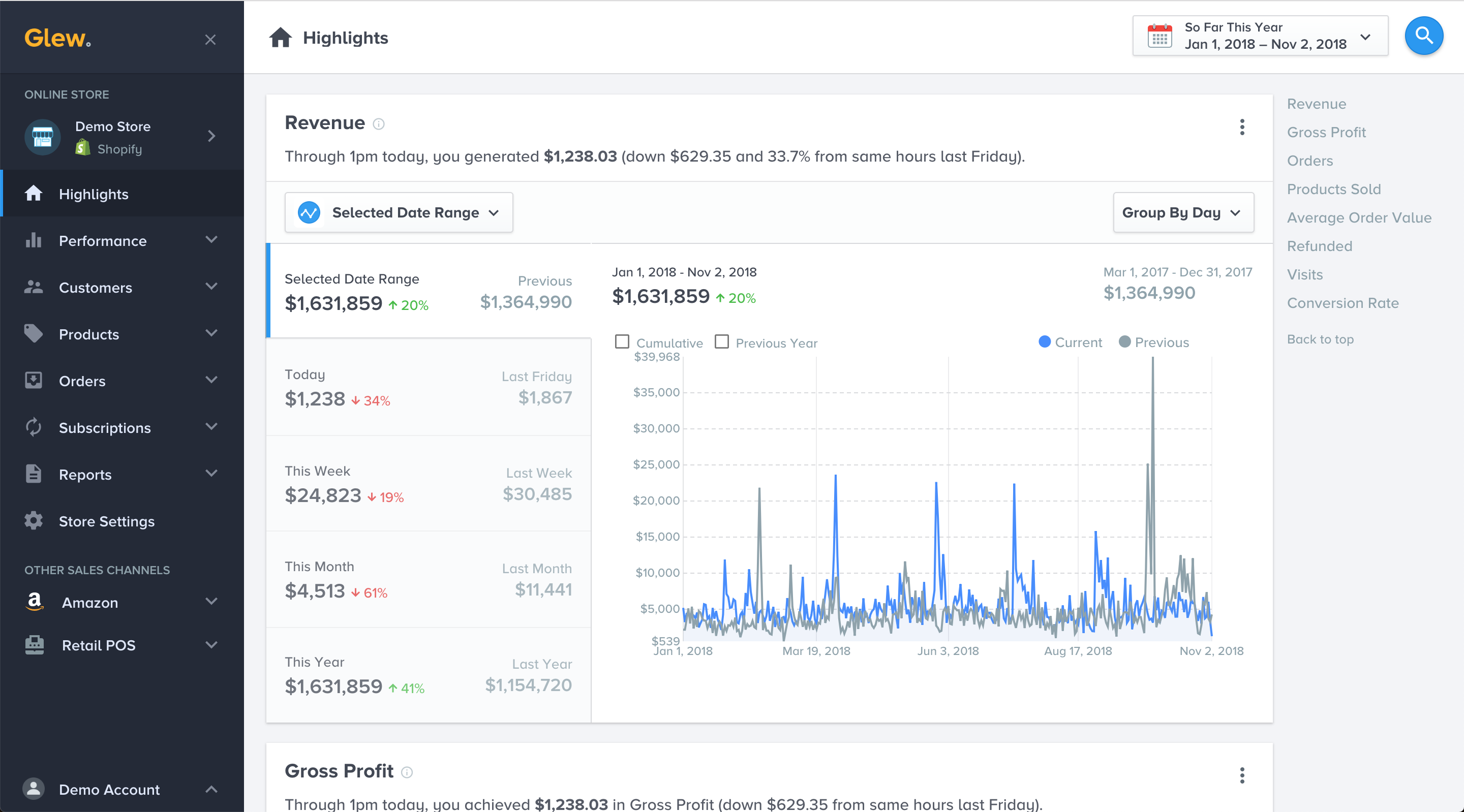Jump to Orders in the right navigation

click(x=1309, y=161)
